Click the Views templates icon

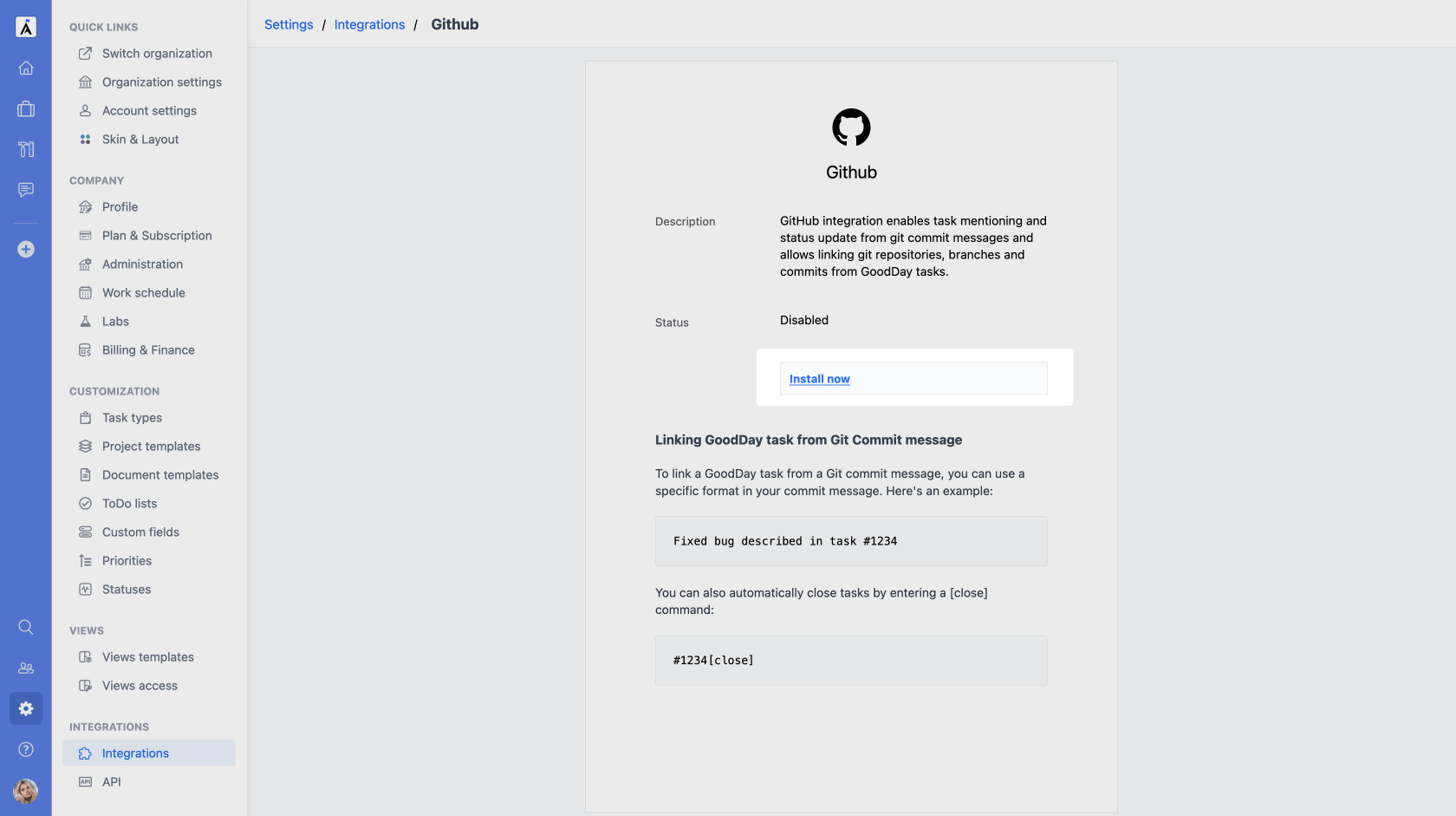(x=85, y=657)
